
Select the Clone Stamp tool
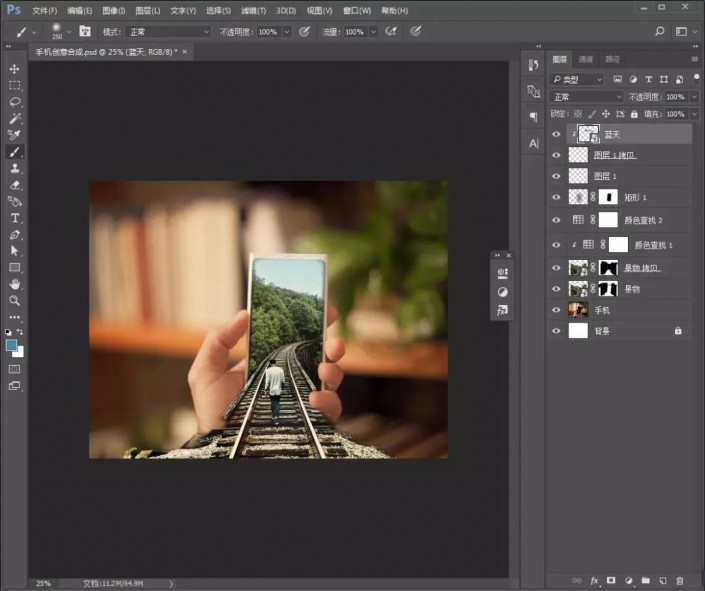tap(14, 168)
